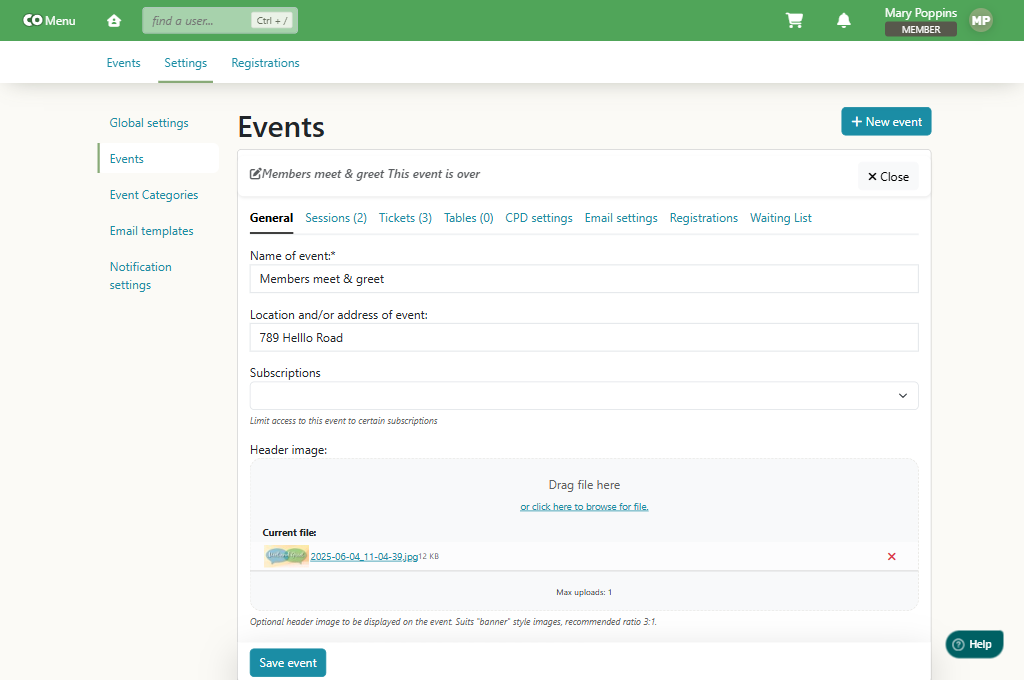Switch to the Sessions (2) tab
The height and width of the screenshot is (680, 1024).
click(335, 218)
